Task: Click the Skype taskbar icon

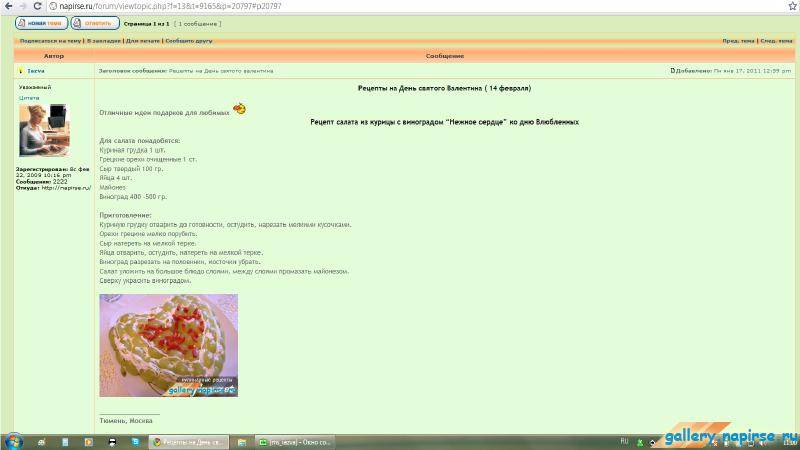Action: click(x=135, y=442)
